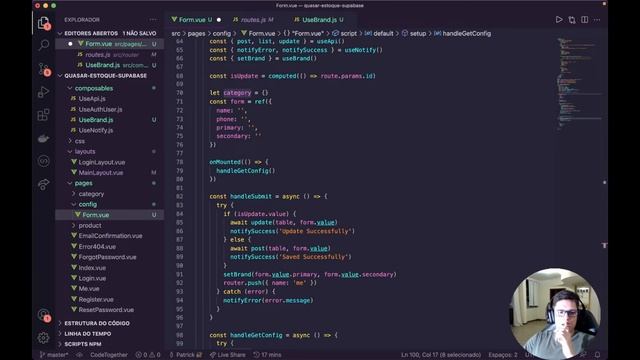Click the handleGetConfig breadcrumb segment
Viewport: 640px width, 360px height.
(462, 33)
